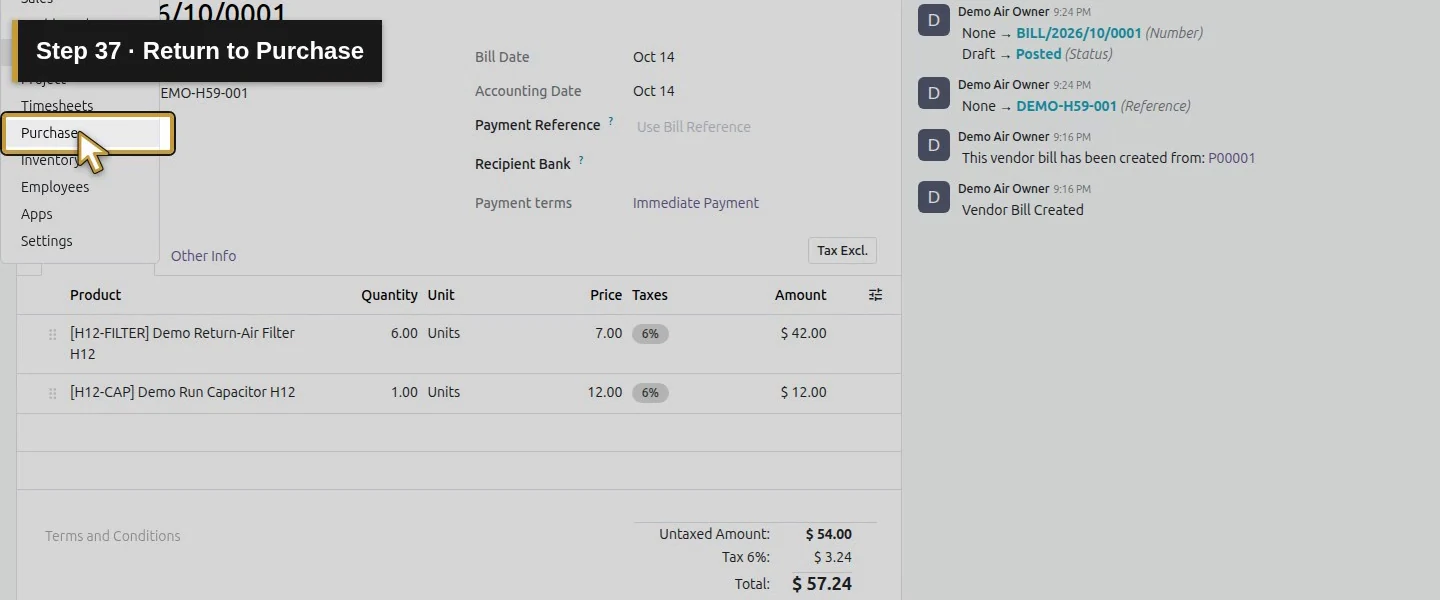Click Immediate Payment terms value
The height and width of the screenshot is (600, 1440).
click(696, 203)
